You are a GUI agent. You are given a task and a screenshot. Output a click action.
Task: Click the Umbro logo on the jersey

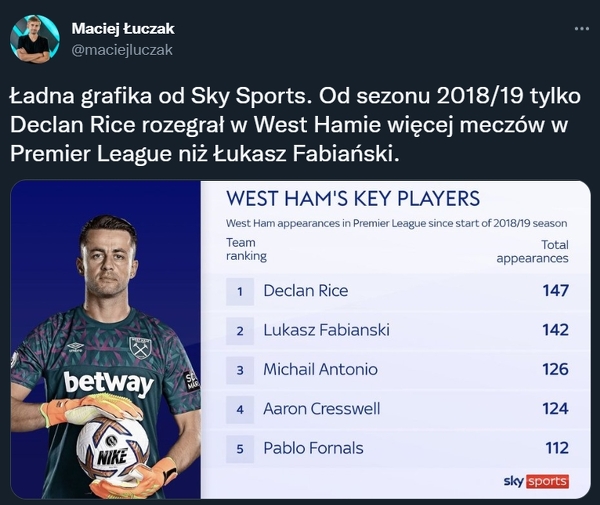74,347
